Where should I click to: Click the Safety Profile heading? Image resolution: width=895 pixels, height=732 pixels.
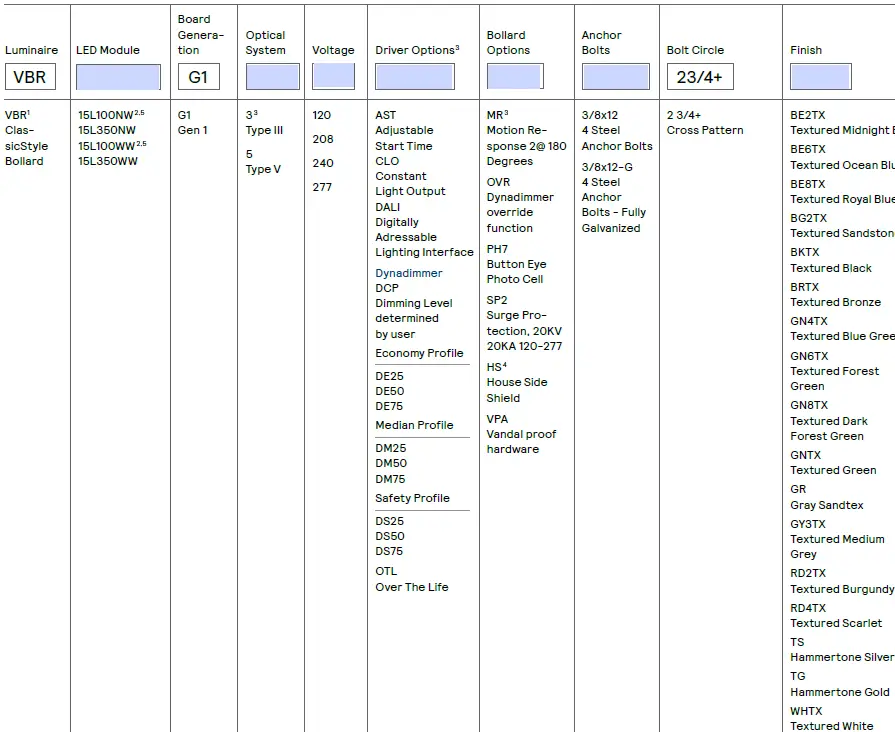[412, 498]
